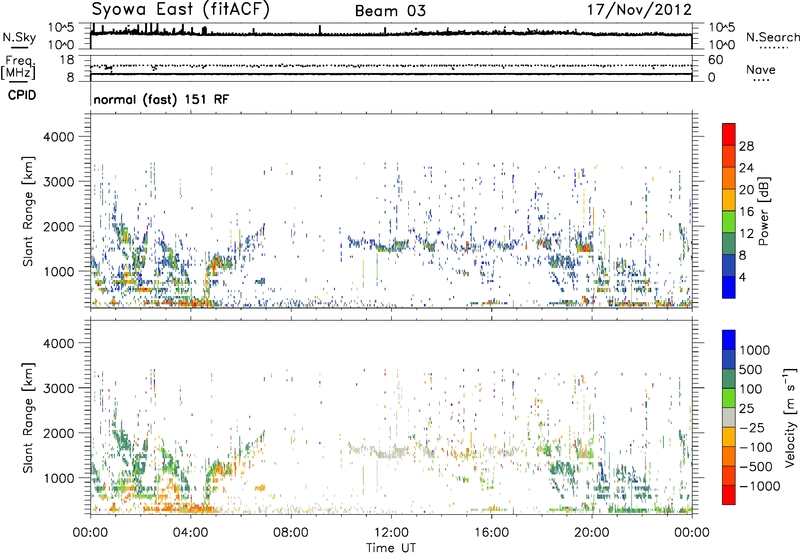
Task: Click the red bottom of velocity colorbar
Action: pyautogui.click(x=729, y=495)
